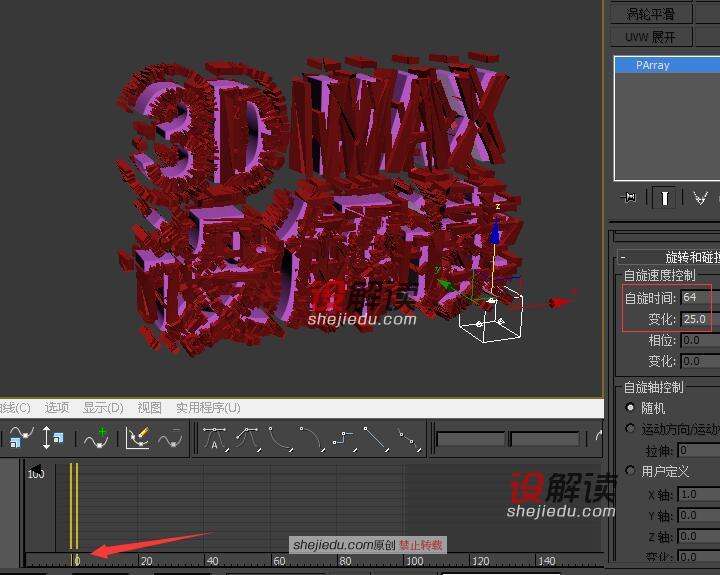720x575 pixels.
Task: Activate the Draw Curves pencil tool
Action: pyautogui.click(x=138, y=438)
